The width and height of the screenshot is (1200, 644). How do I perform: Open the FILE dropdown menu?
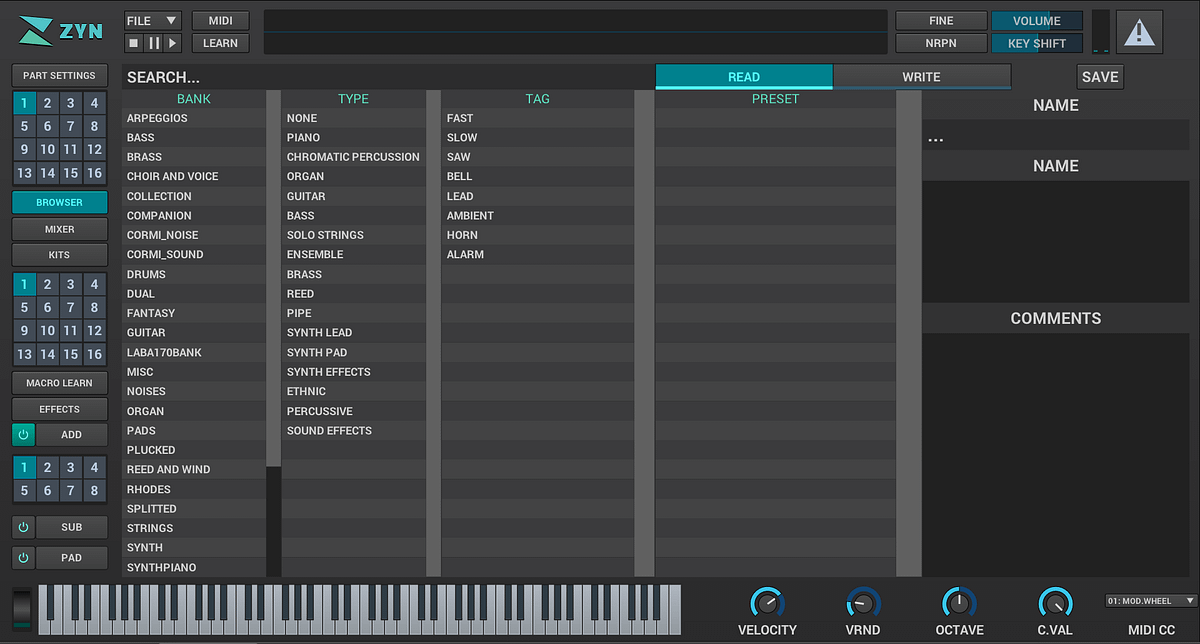[x=153, y=20]
